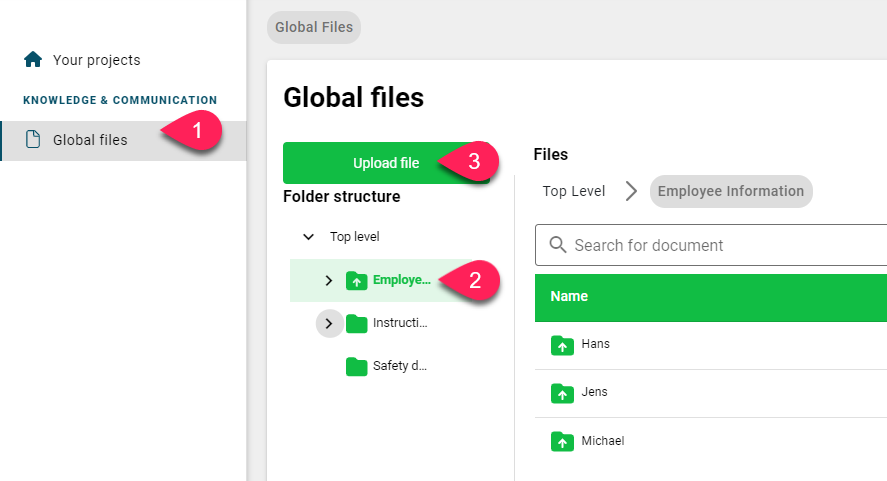Open the Jens folder row
Viewport: 887px width, 481px height.
click(x=711, y=394)
